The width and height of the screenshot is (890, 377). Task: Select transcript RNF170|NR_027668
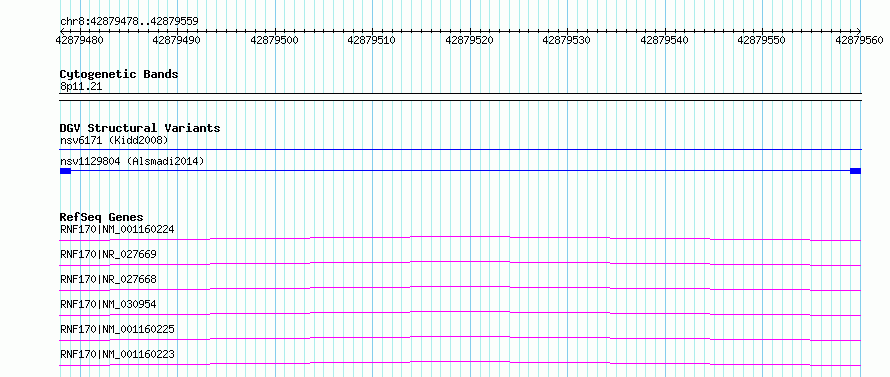(108, 279)
